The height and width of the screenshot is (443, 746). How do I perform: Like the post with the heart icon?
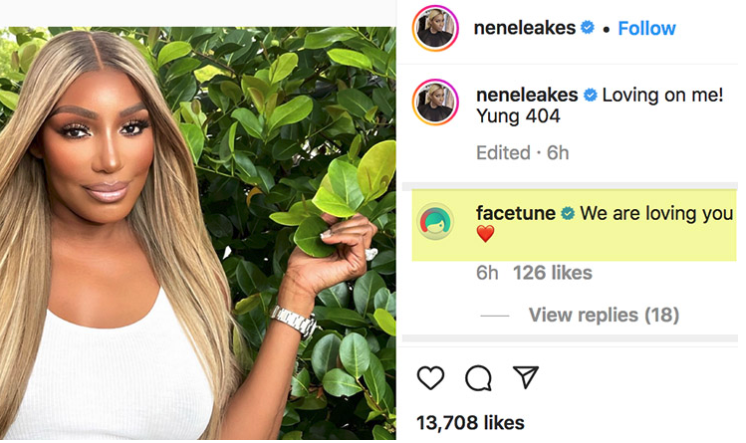(x=430, y=378)
